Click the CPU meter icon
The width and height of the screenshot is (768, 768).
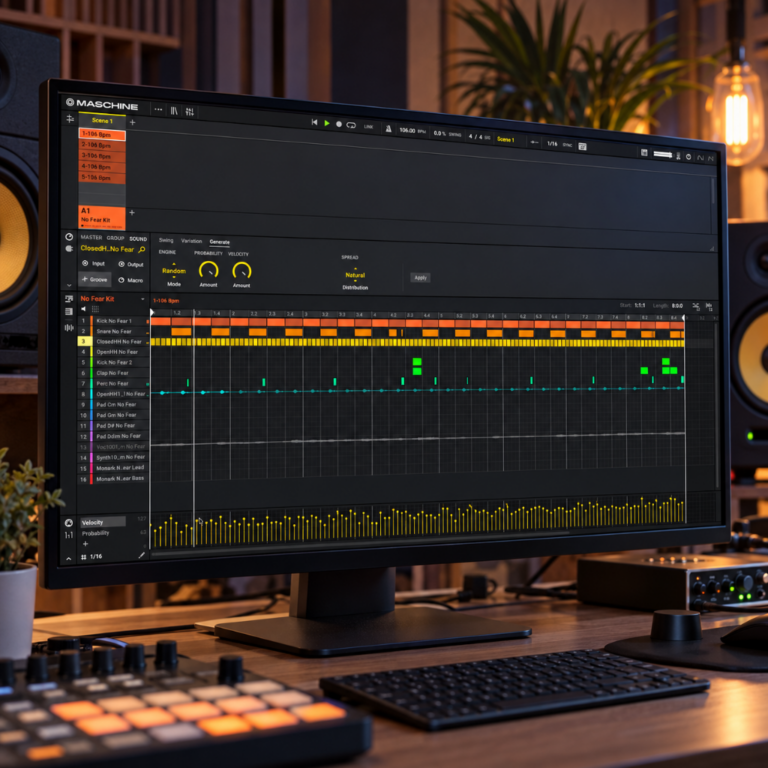[678, 156]
